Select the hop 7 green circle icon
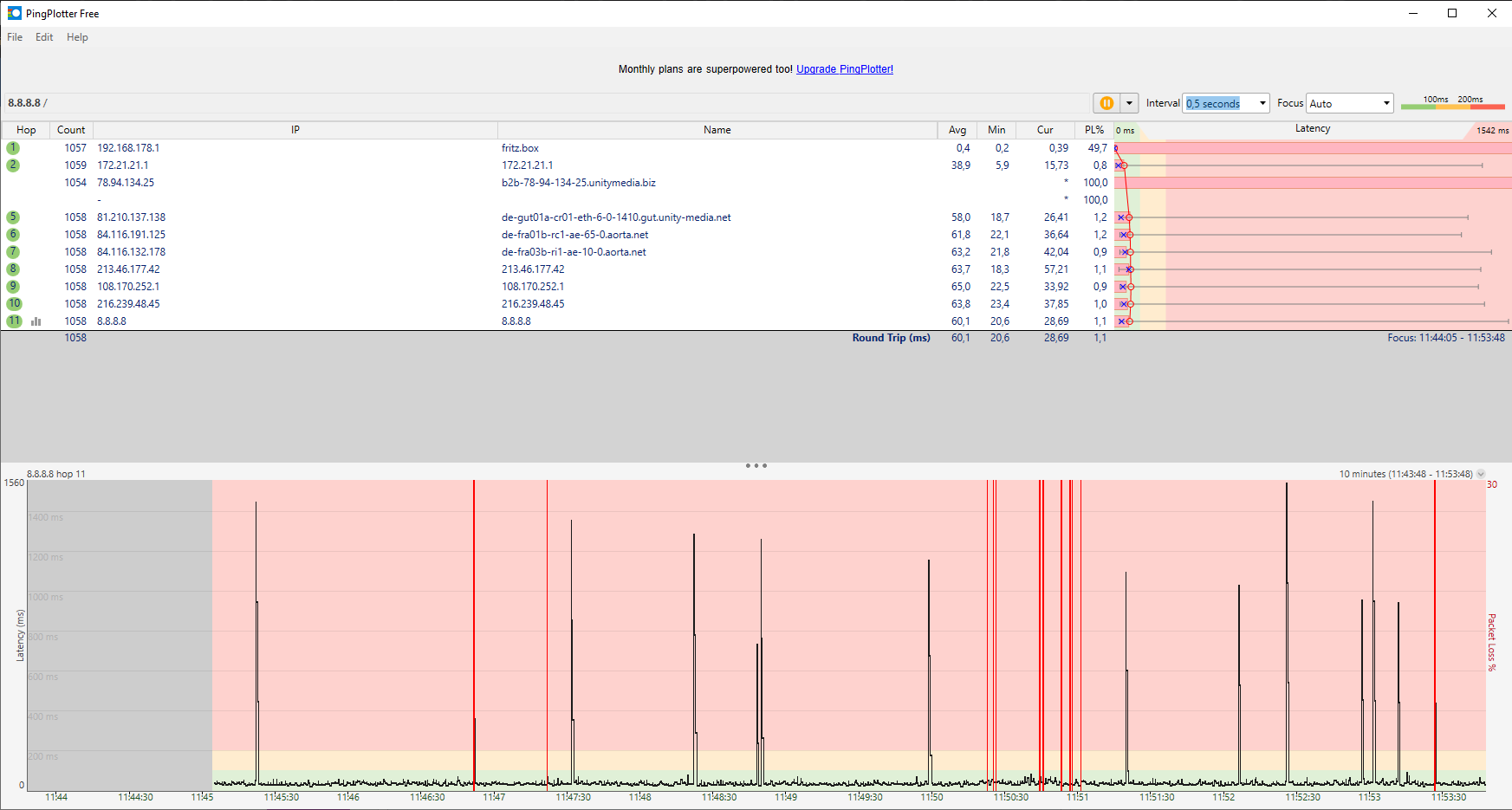The height and width of the screenshot is (810, 1512). 13,252
